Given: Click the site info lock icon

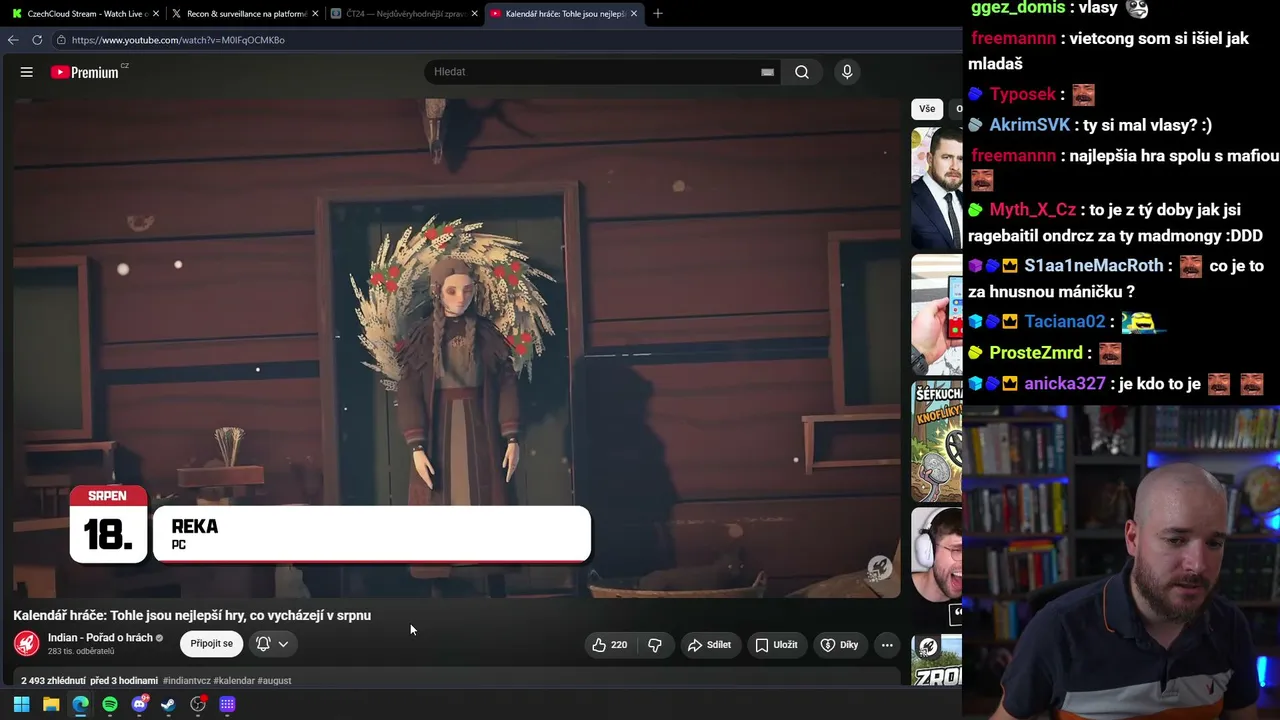Looking at the screenshot, I should (x=61, y=40).
